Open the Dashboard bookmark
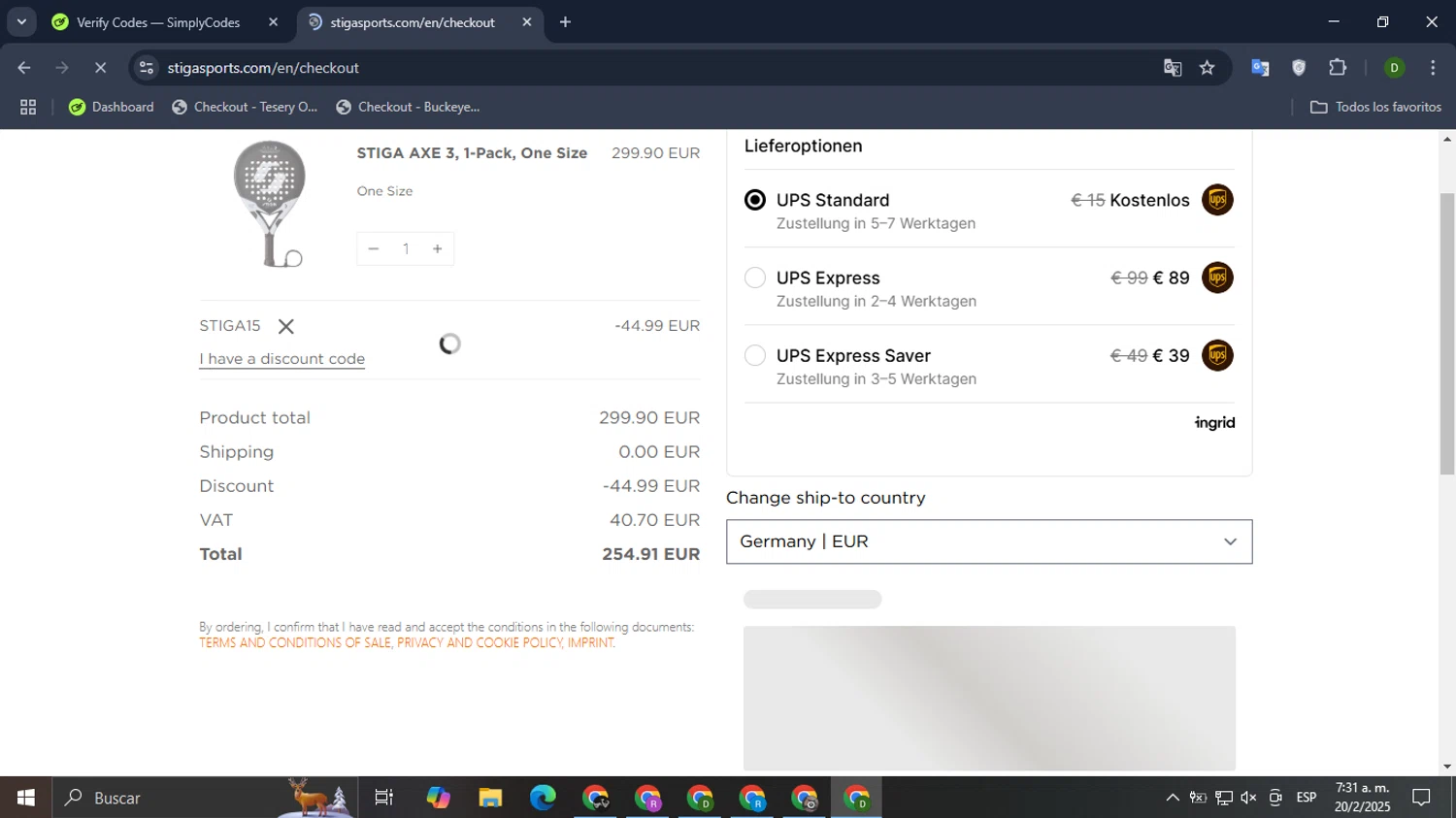Screen dimensions: 1456x818 pos(111,107)
